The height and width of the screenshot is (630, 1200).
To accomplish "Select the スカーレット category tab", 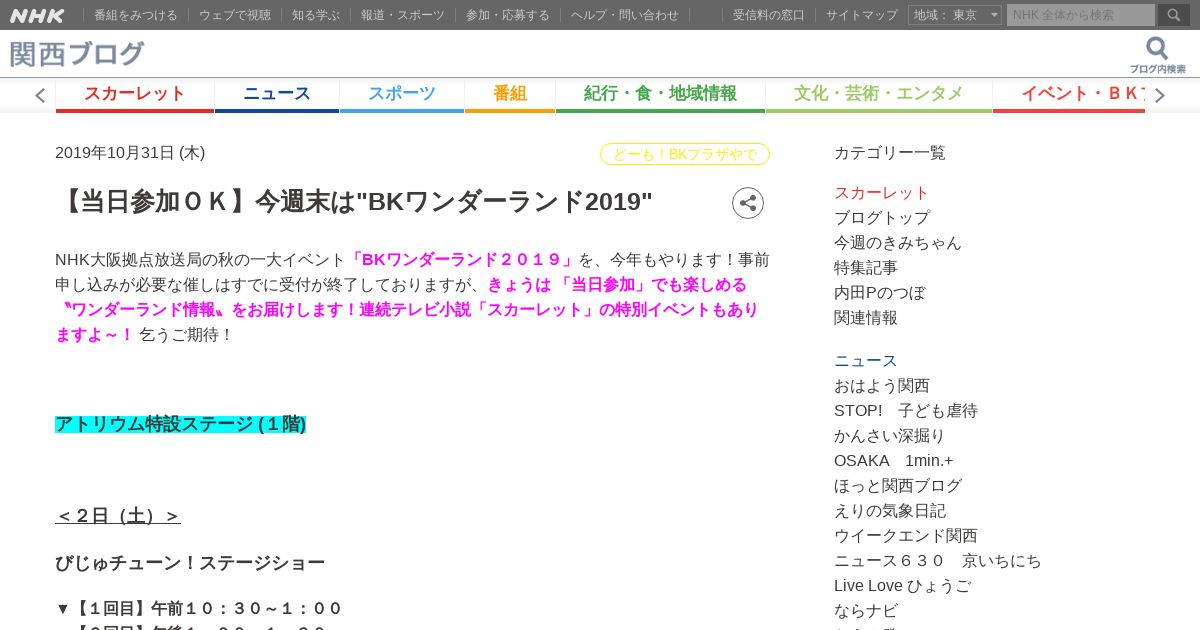I will [135, 94].
